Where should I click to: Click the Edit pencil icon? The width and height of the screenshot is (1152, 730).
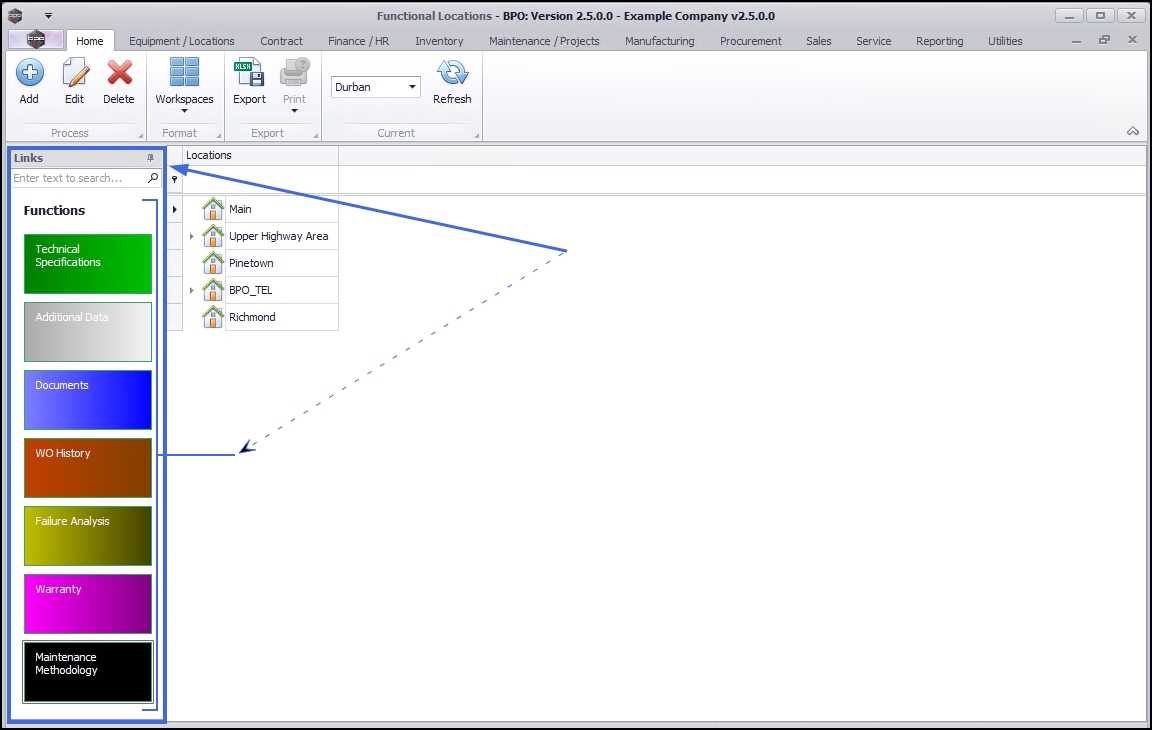pos(75,73)
